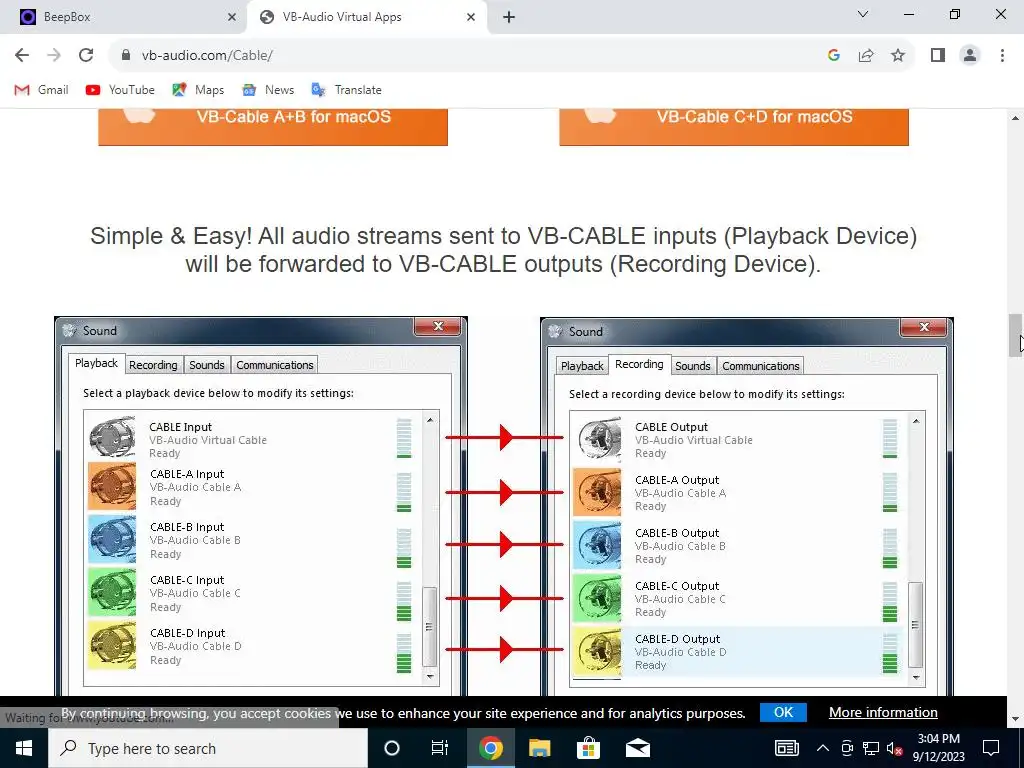This screenshot has height=768, width=1024.
Task: Click the padlock site info icon
Action: click(x=126, y=55)
